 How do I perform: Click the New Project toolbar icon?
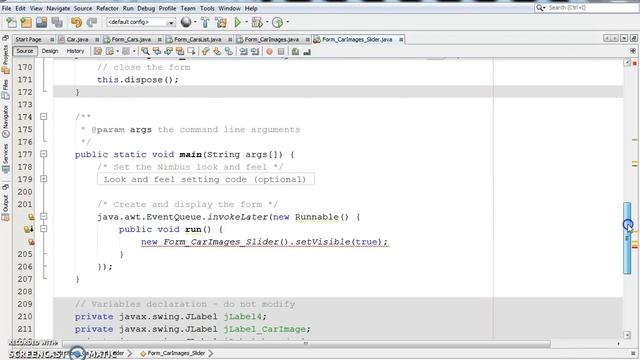(26, 22)
